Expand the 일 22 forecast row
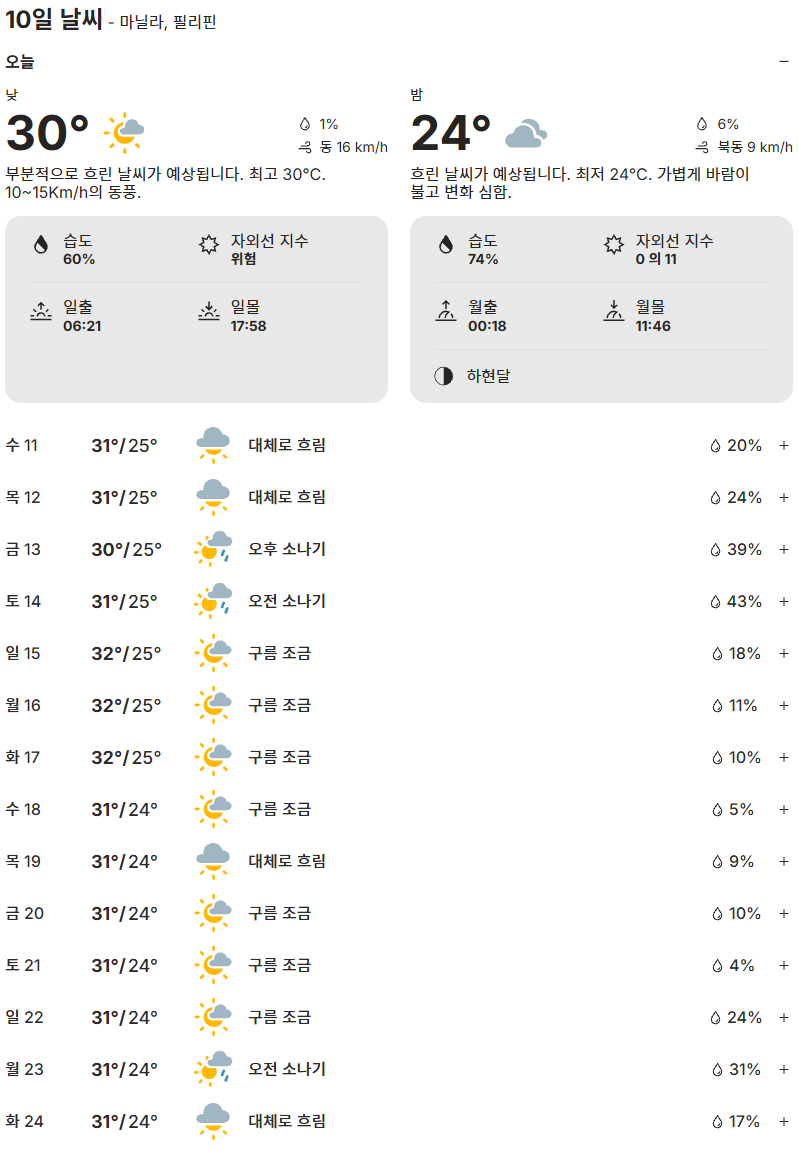 coord(784,1017)
